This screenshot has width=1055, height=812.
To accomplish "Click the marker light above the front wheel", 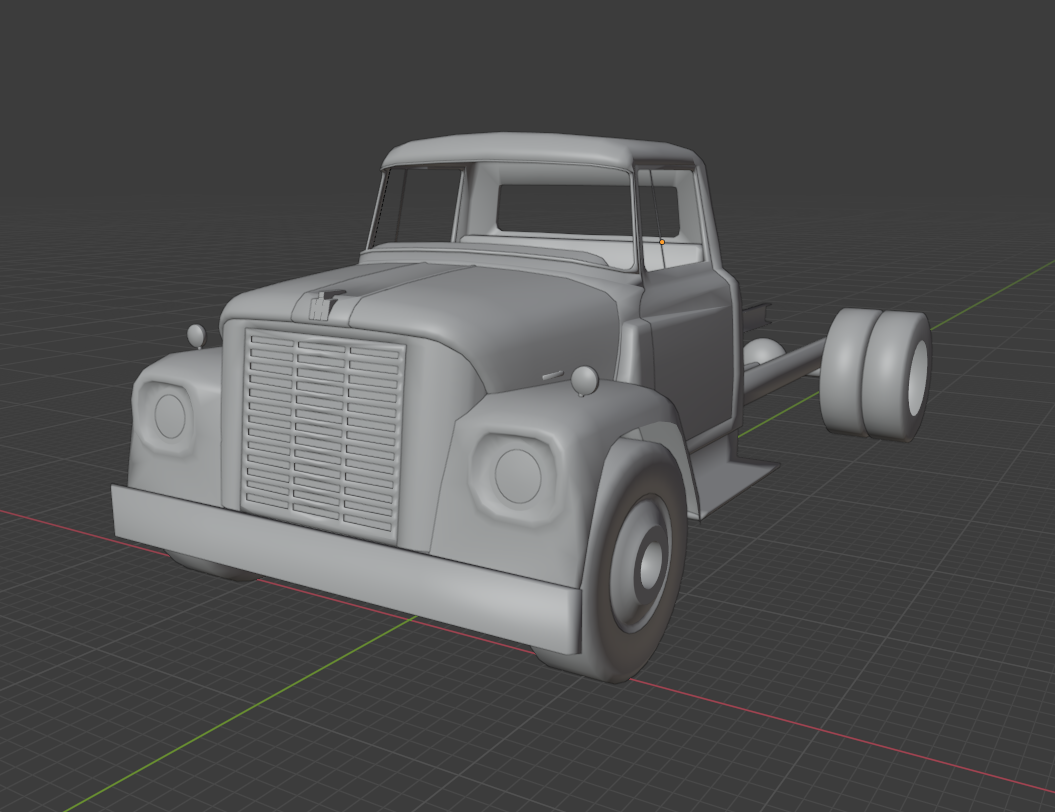I will click(584, 381).
